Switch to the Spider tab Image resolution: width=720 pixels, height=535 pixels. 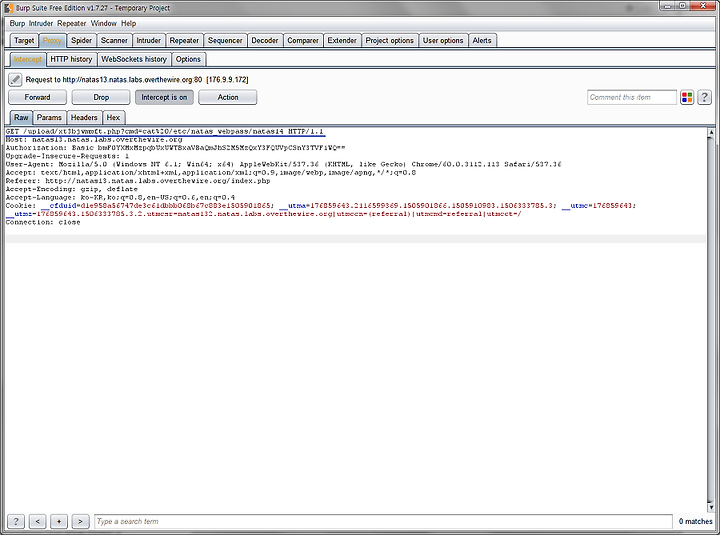[81, 40]
